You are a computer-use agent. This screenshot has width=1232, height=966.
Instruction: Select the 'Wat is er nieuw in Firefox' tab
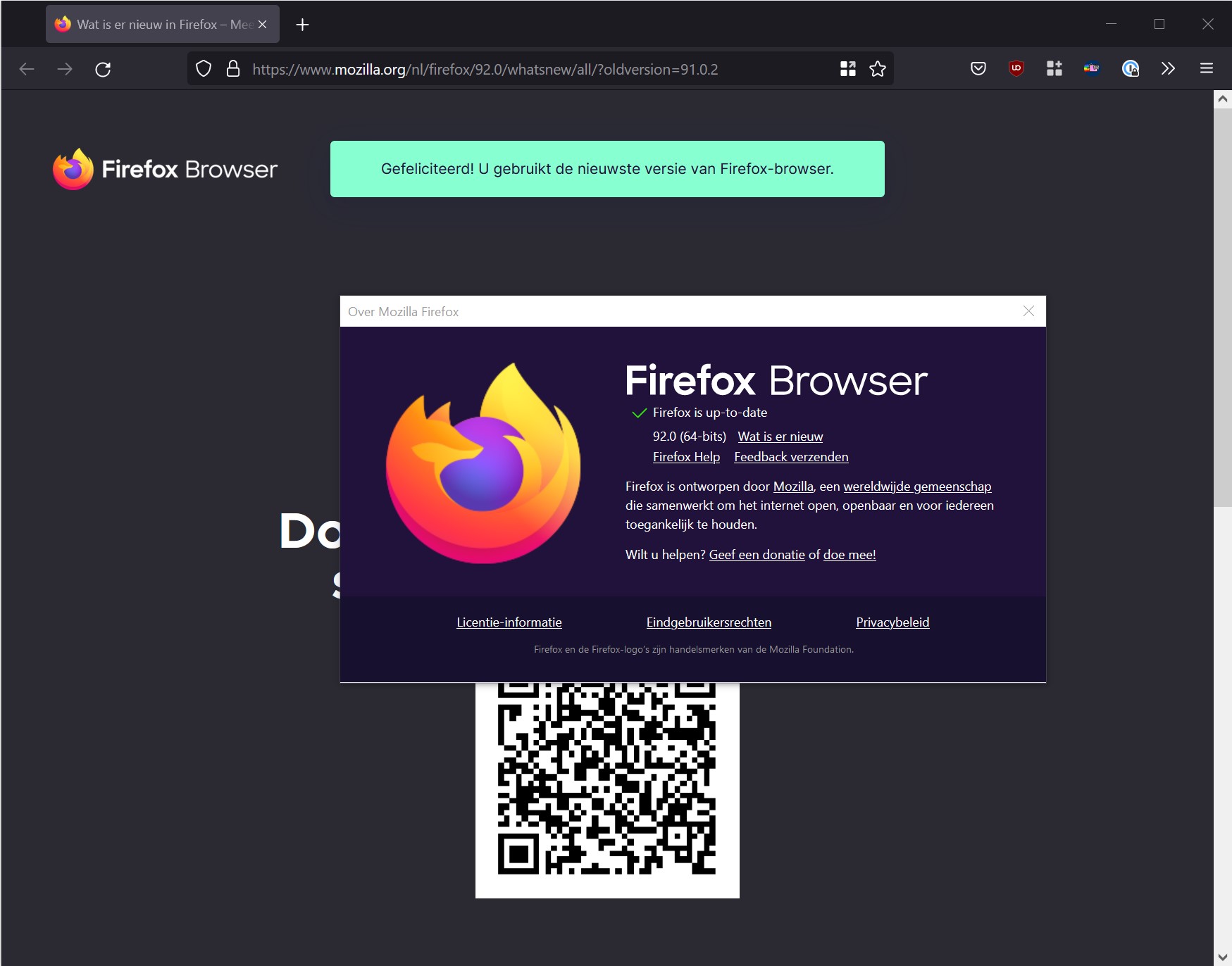tap(155, 25)
